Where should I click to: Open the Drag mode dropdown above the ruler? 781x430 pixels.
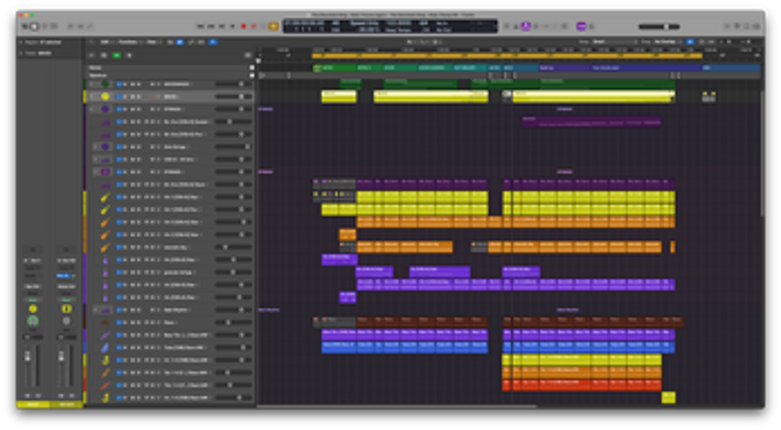coord(668,42)
